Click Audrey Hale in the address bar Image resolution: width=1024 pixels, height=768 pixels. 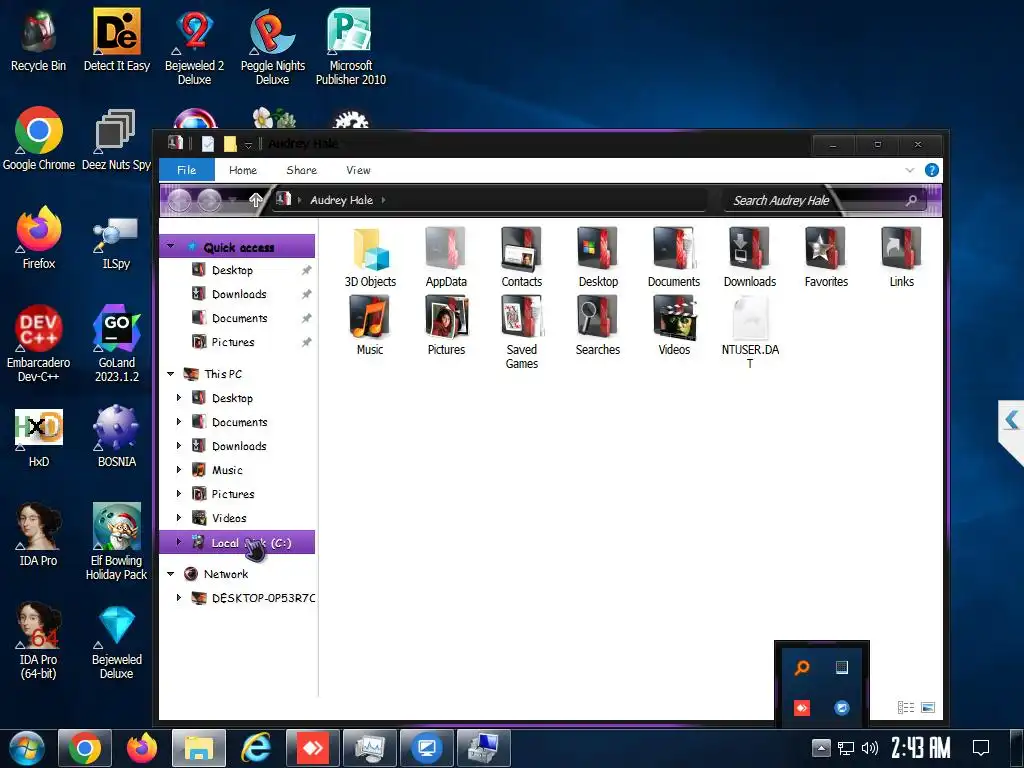[342, 200]
